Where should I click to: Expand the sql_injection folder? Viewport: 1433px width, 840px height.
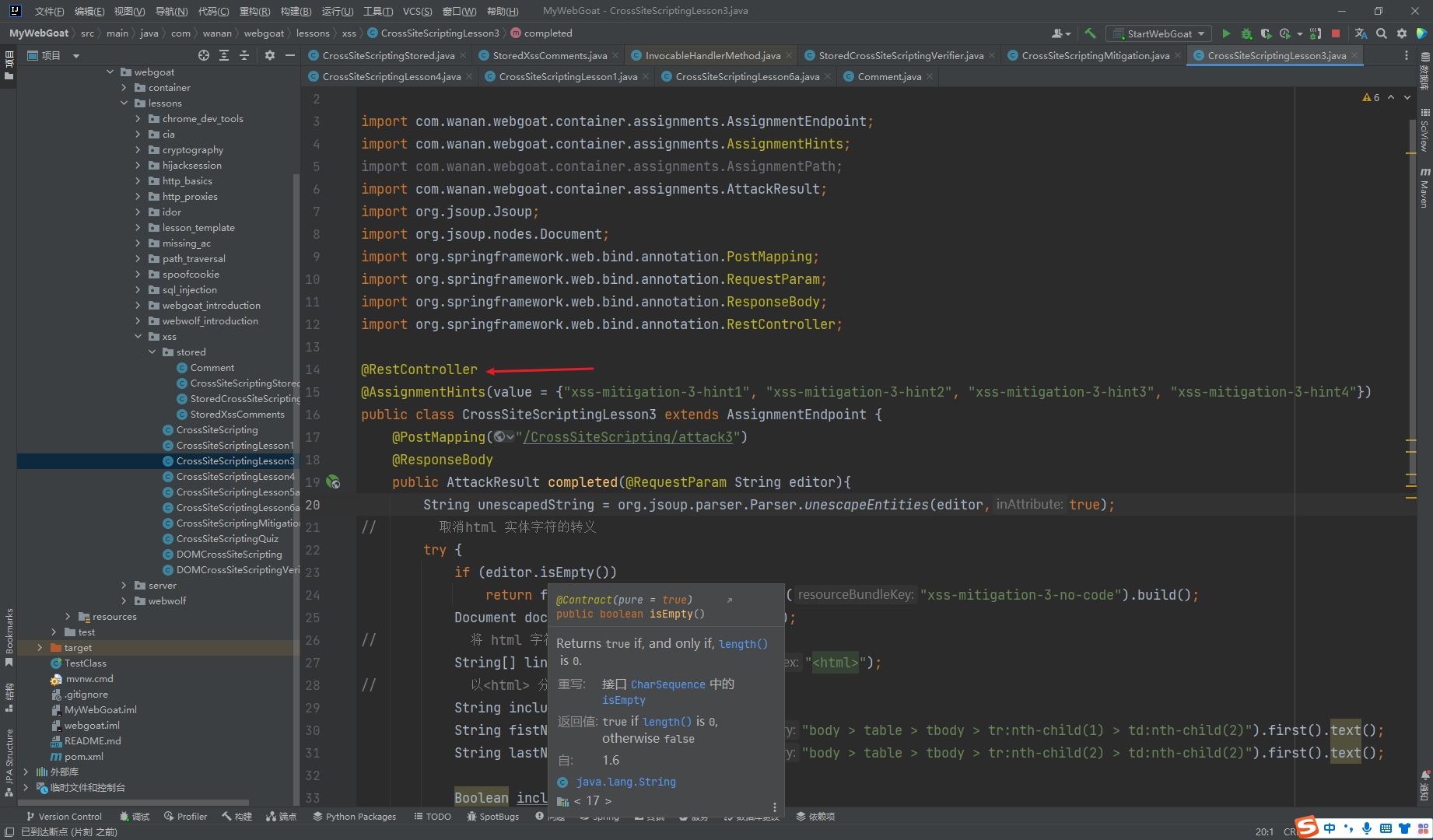point(138,289)
